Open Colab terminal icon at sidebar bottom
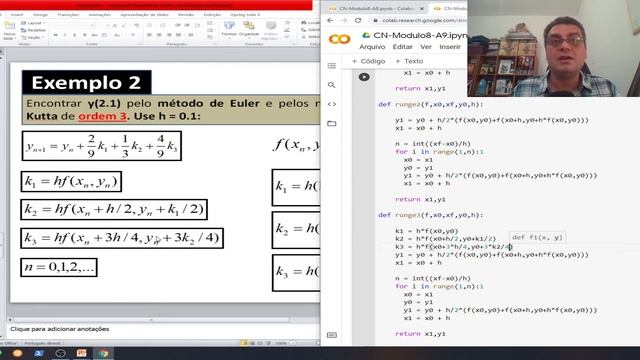Image resolution: width=640 pixels, height=360 pixels. click(x=332, y=335)
